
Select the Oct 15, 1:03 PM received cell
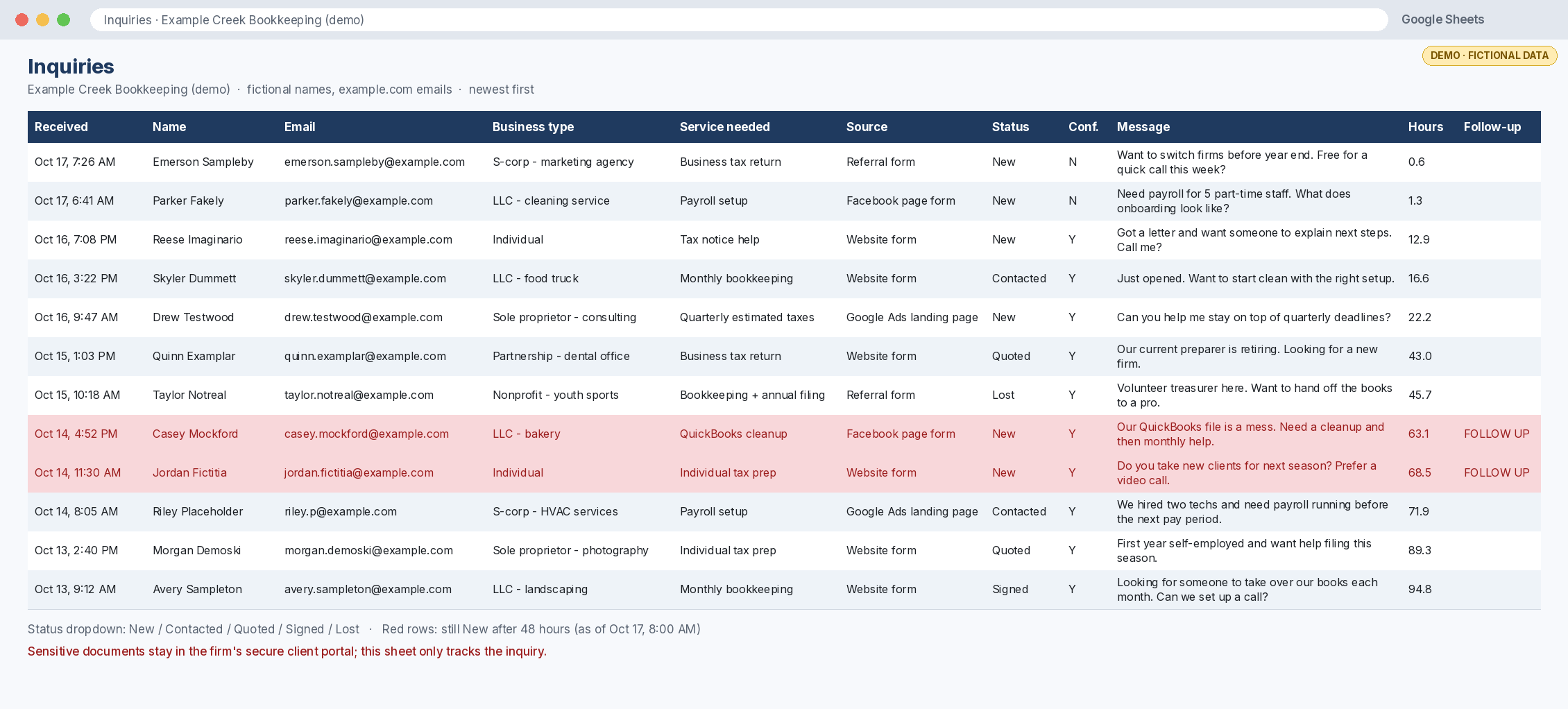tap(75, 356)
